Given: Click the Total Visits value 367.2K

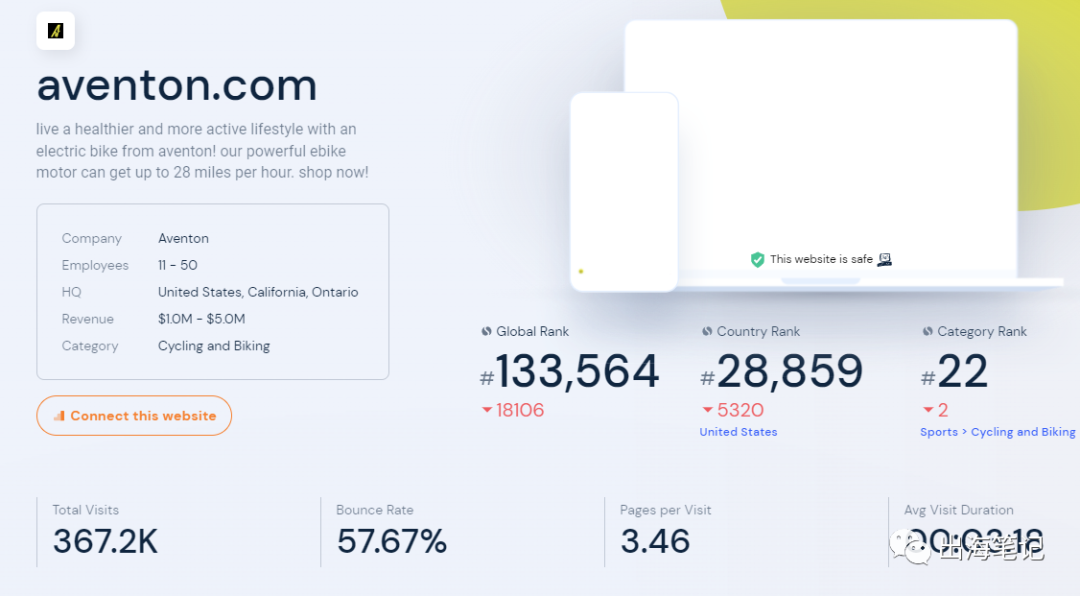Looking at the screenshot, I should (x=105, y=542).
